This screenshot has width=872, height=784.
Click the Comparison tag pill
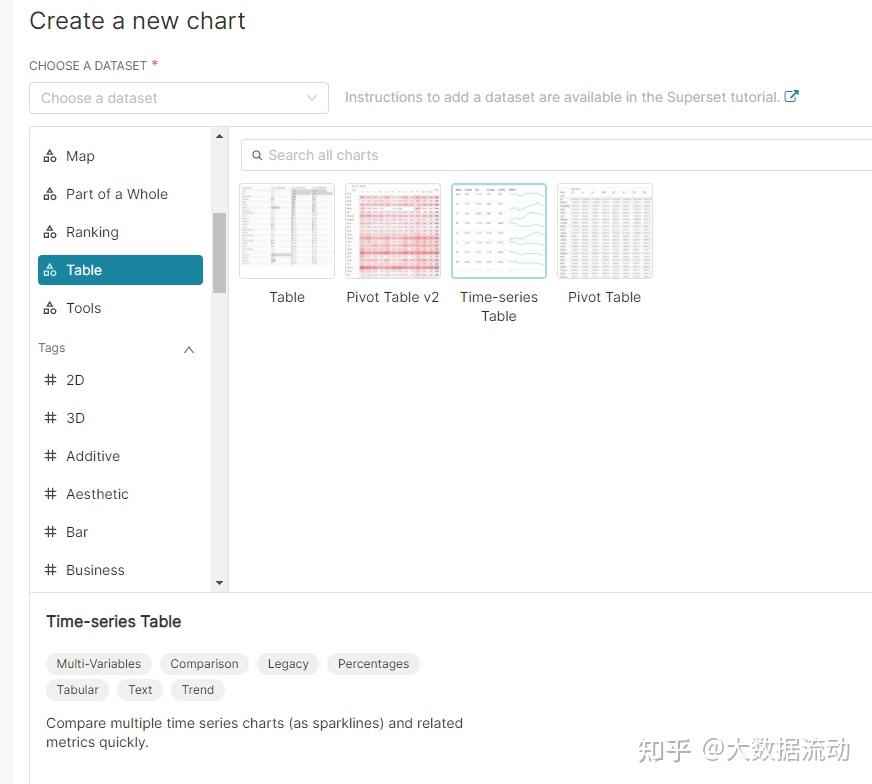[204, 664]
